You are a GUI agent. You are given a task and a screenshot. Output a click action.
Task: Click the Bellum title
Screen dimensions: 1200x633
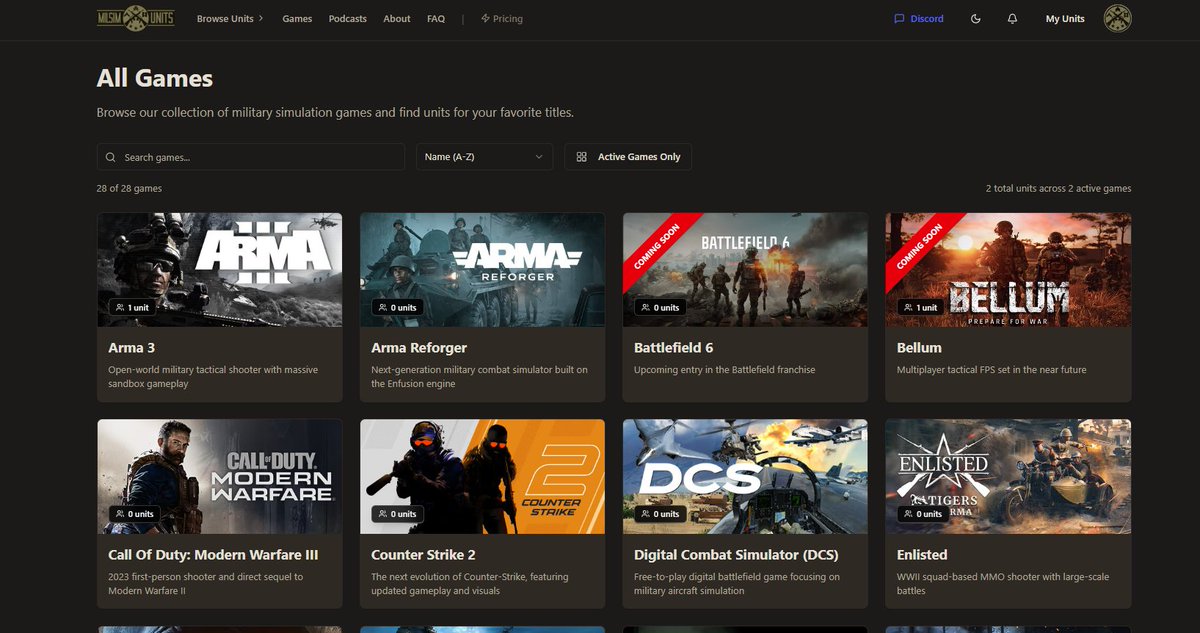(919, 348)
